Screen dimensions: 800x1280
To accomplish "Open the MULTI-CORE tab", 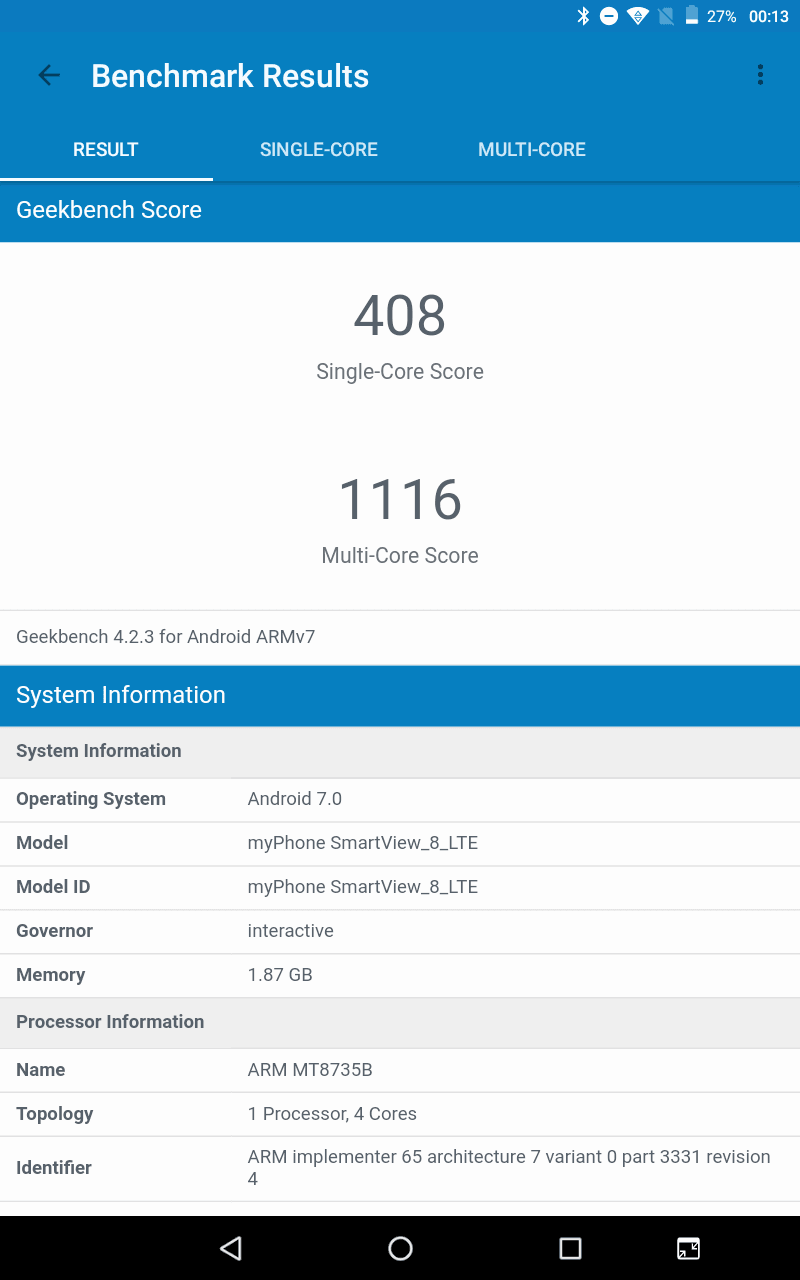I will tap(532, 150).
